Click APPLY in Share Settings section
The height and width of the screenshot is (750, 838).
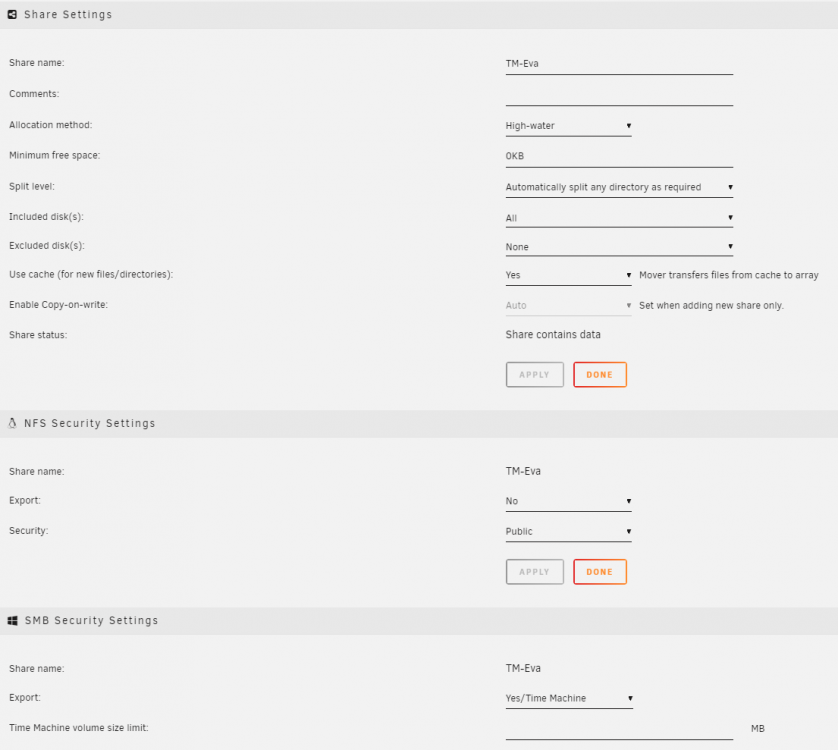(534, 375)
